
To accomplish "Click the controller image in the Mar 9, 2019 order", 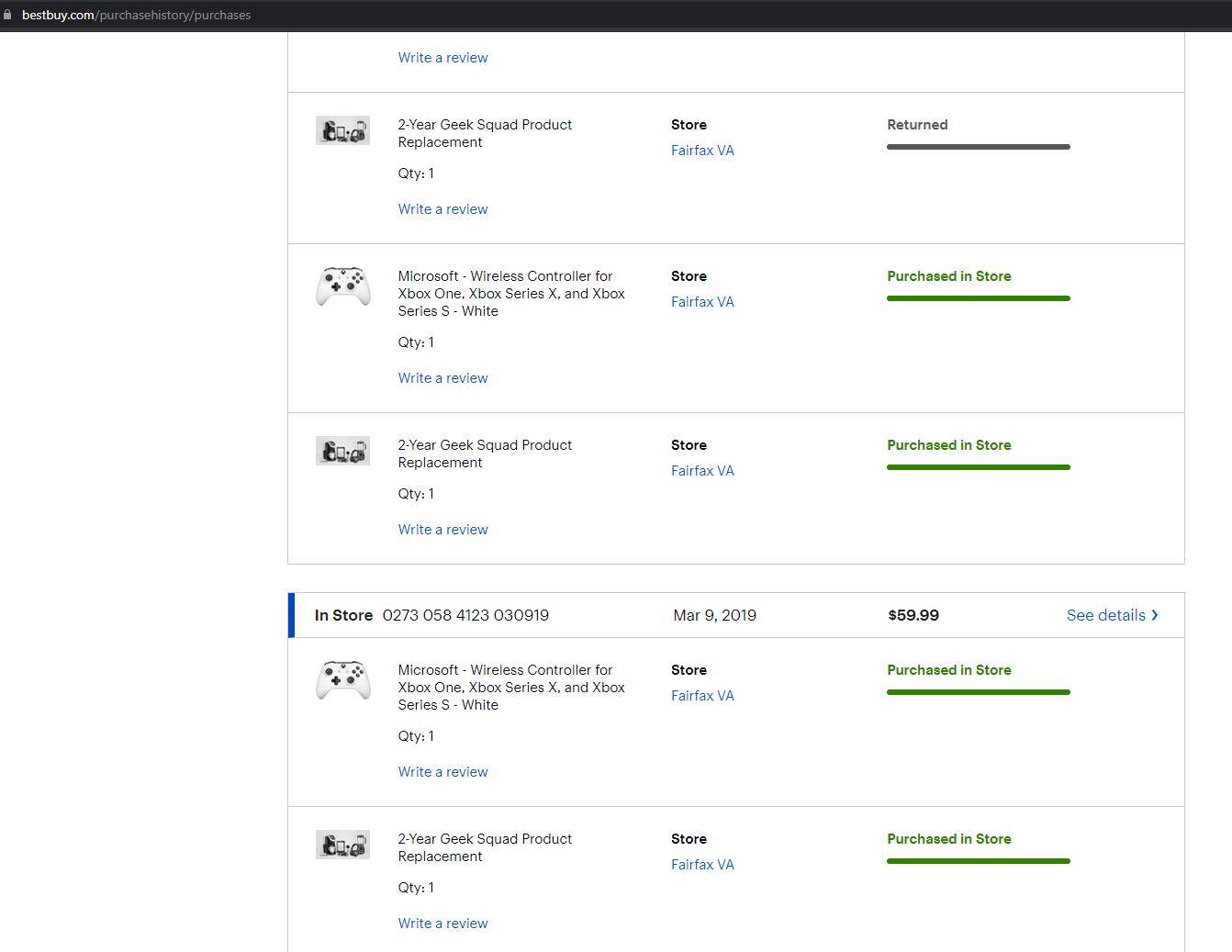I will [342, 680].
